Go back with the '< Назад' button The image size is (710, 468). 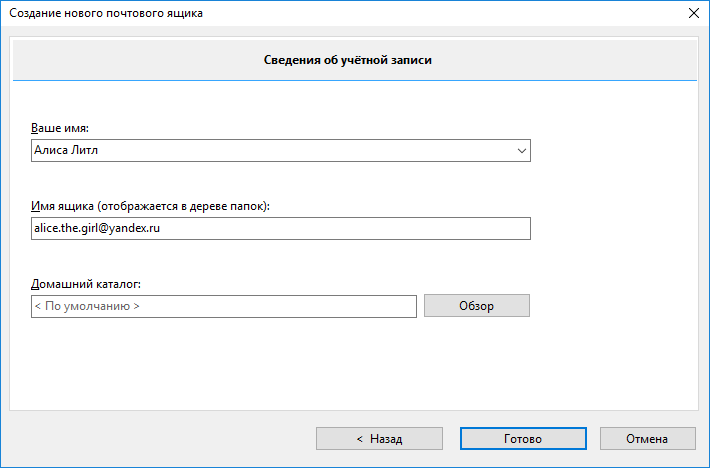[379, 439]
